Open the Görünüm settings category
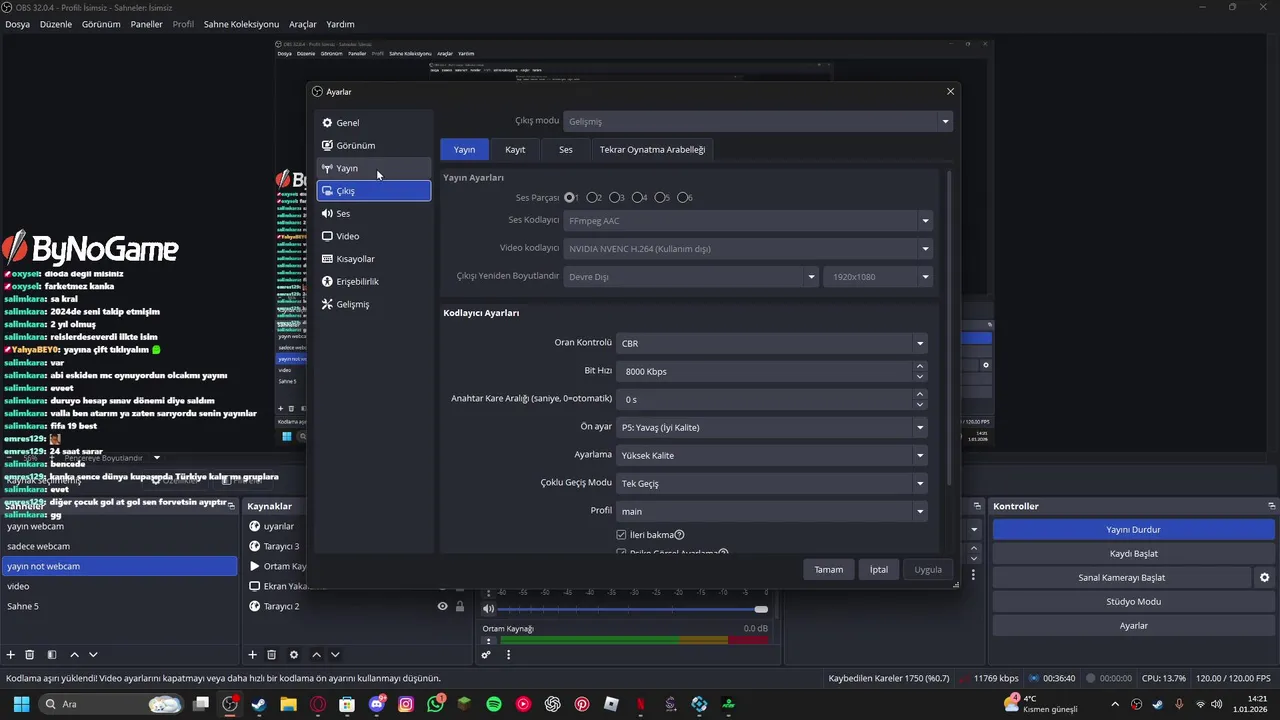This screenshot has height=720, width=1280. (x=373, y=145)
